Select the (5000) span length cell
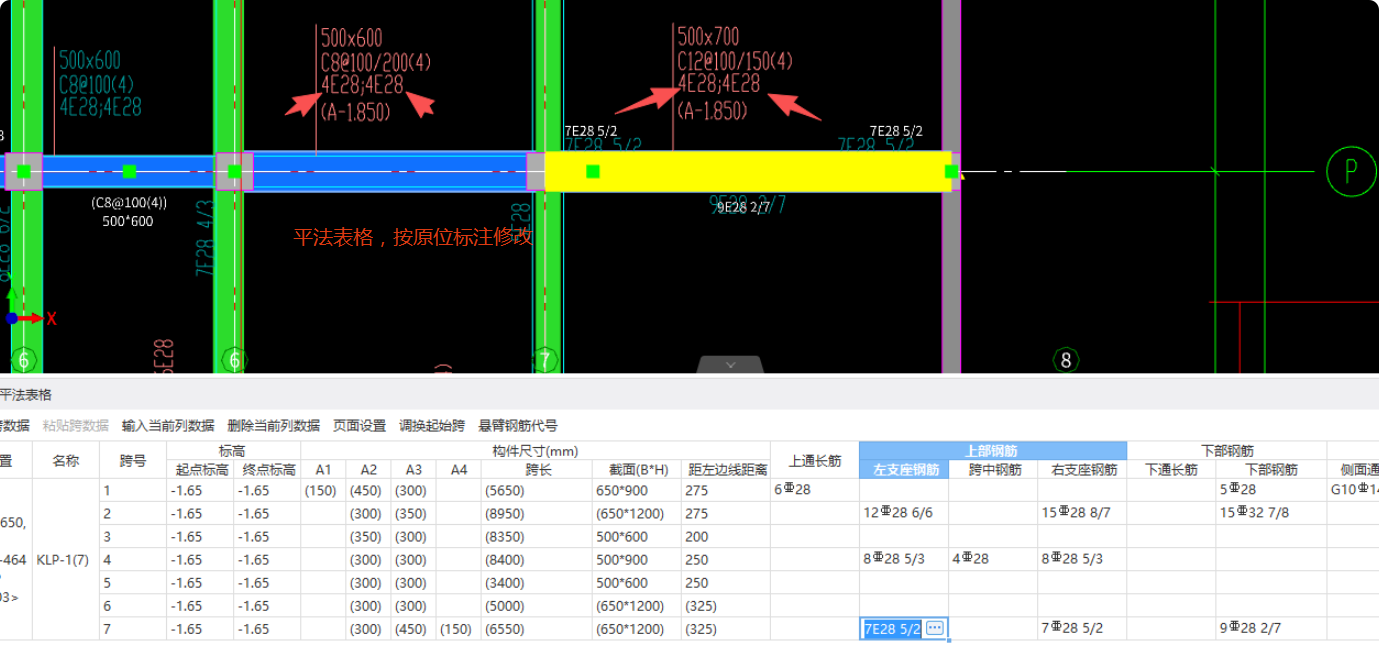The width and height of the screenshot is (1379, 658). [x=538, y=605]
